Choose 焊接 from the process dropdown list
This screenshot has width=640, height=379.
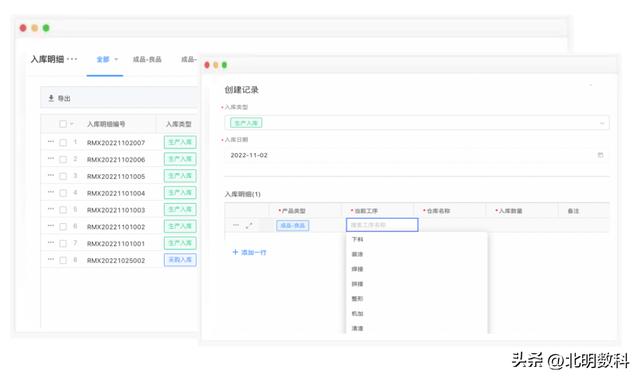tap(358, 269)
